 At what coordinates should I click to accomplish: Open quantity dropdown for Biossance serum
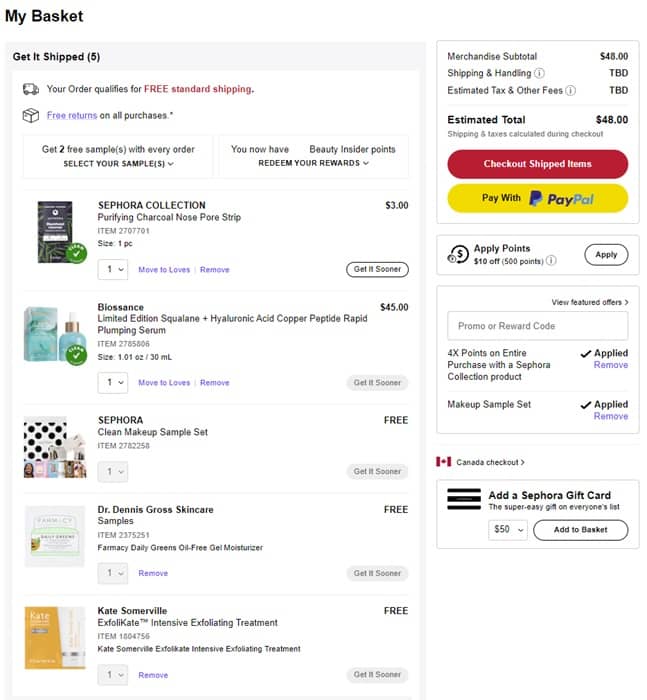(x=112, y=383)
